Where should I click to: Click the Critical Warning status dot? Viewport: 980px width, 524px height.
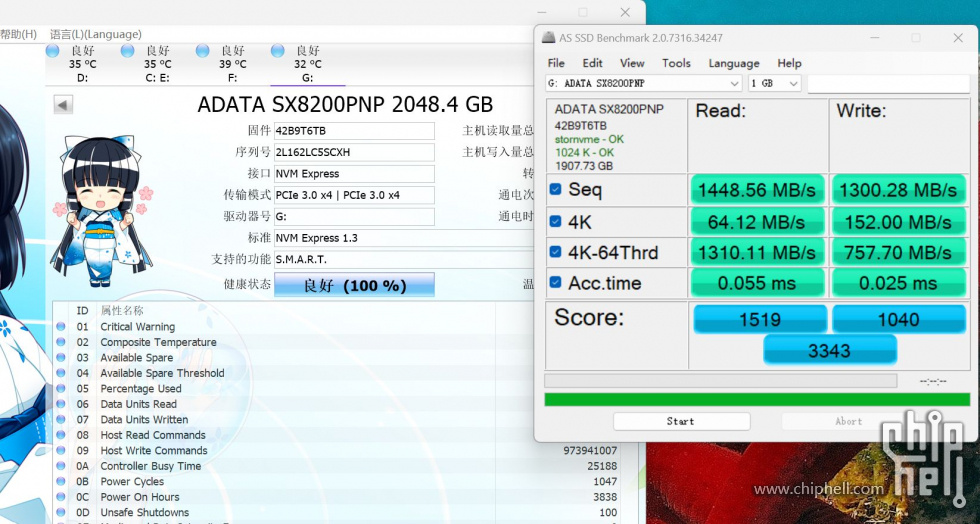point(61,326)
